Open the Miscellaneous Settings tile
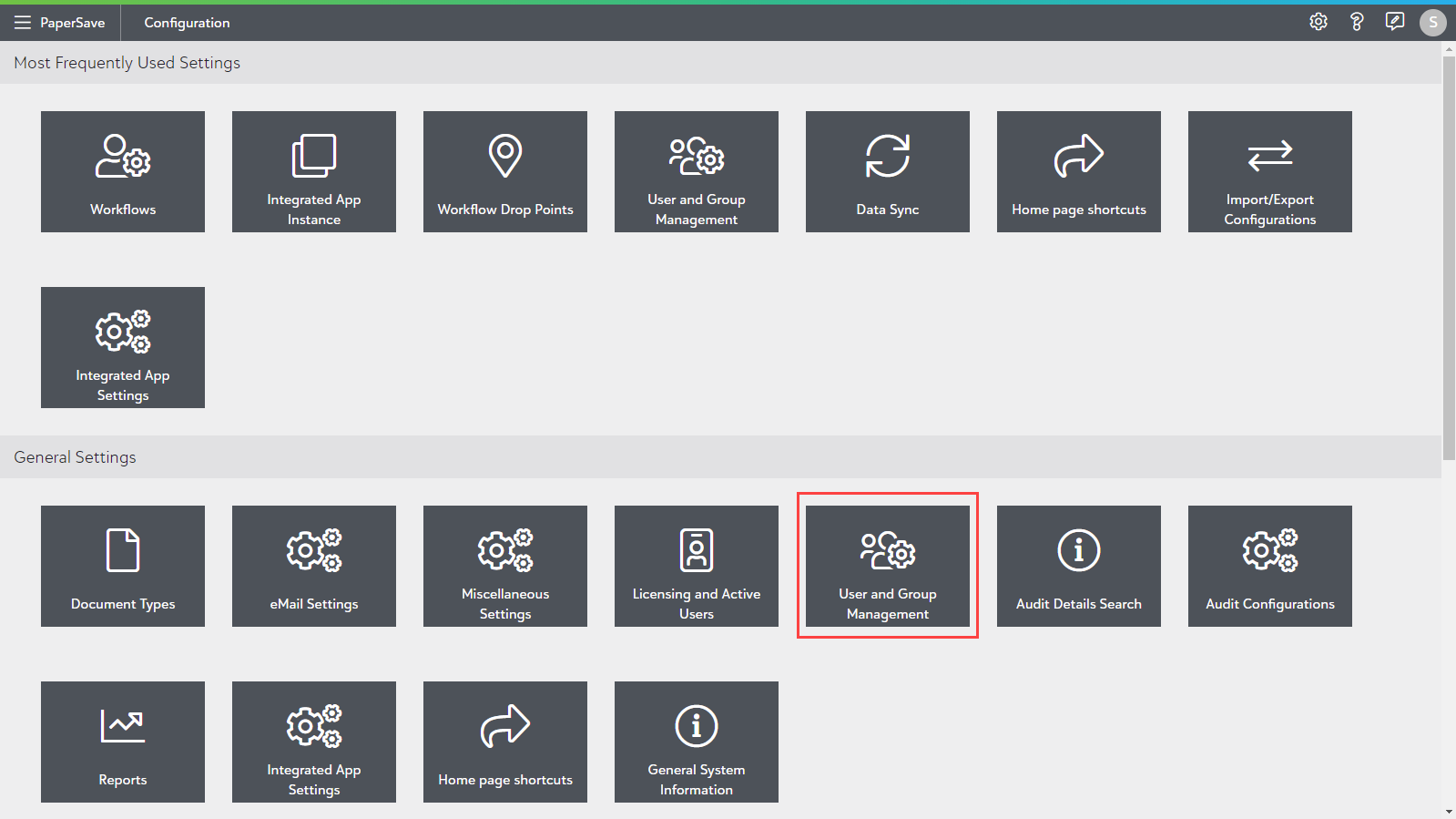The image size is (1456, 819). pos(505,566)
